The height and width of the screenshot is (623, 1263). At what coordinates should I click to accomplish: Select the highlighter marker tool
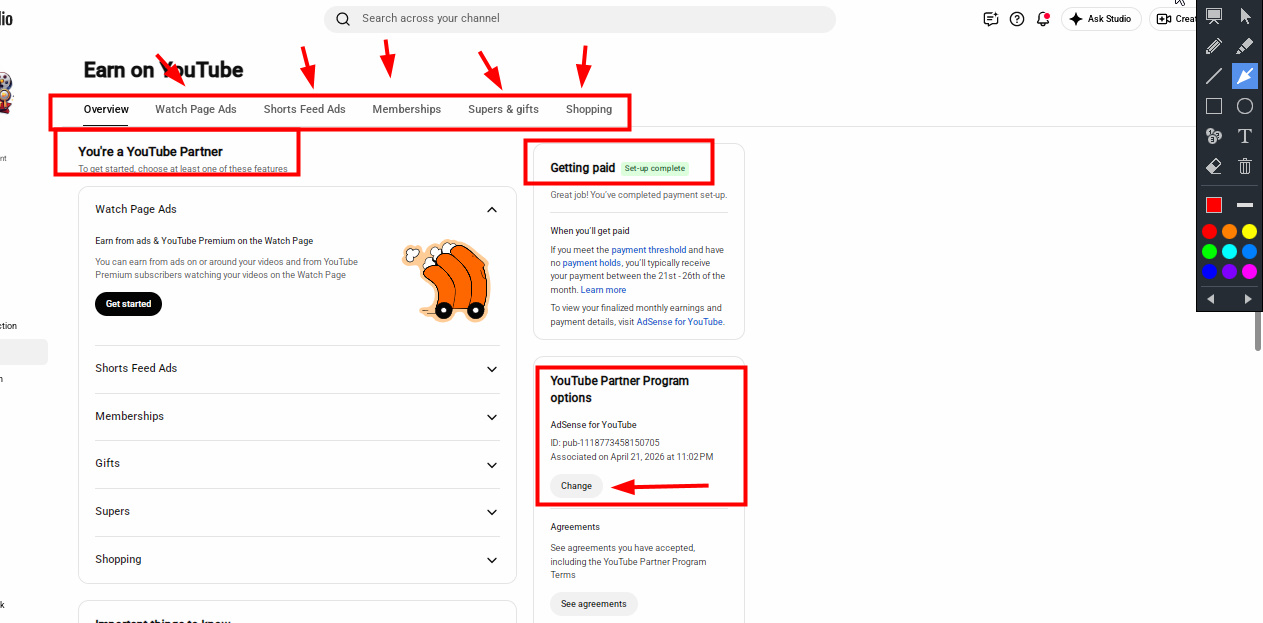pos(1245,46)
